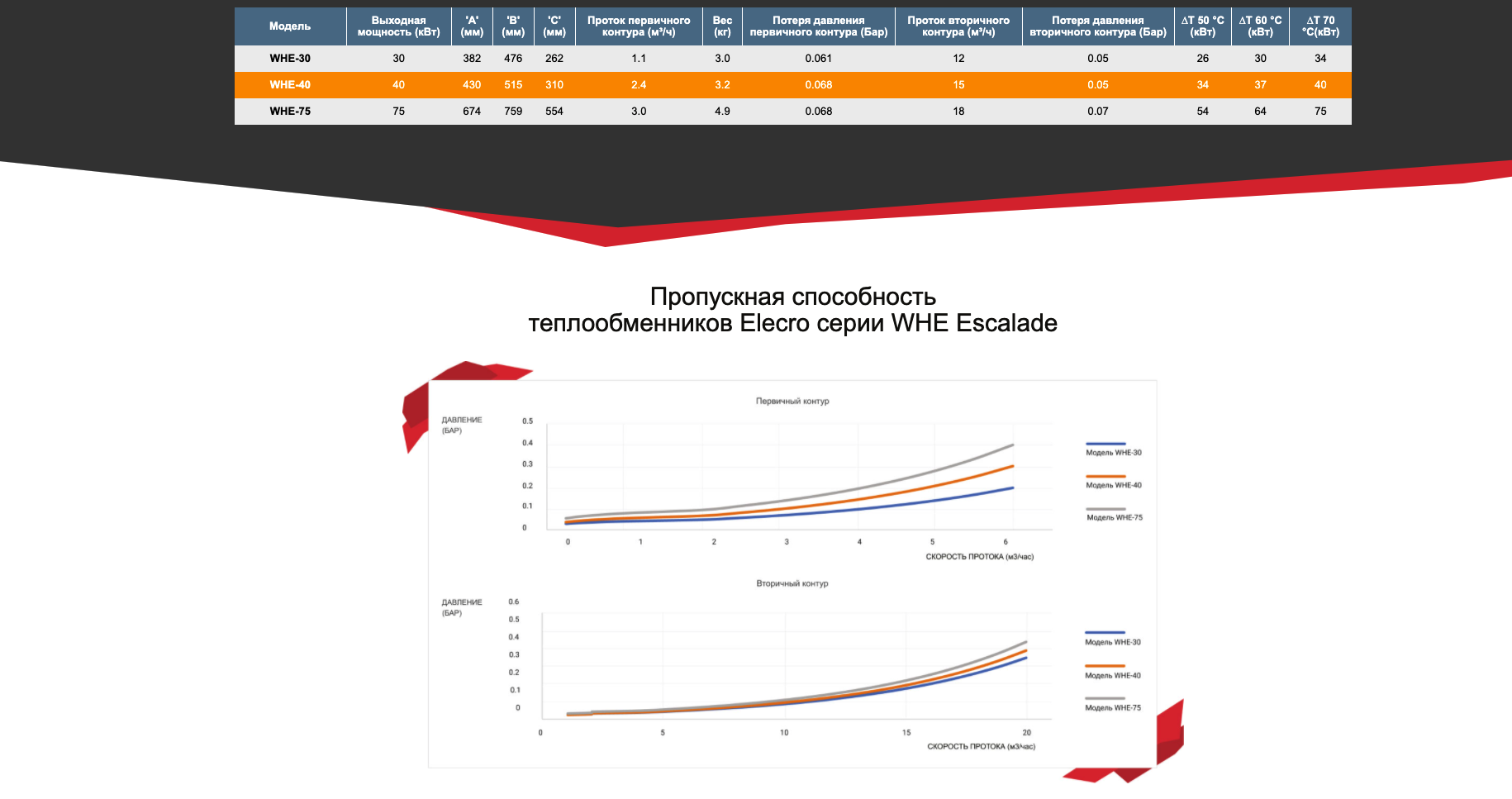
Task: Select the value 759 in WHE-75 row
Action: 513,112
